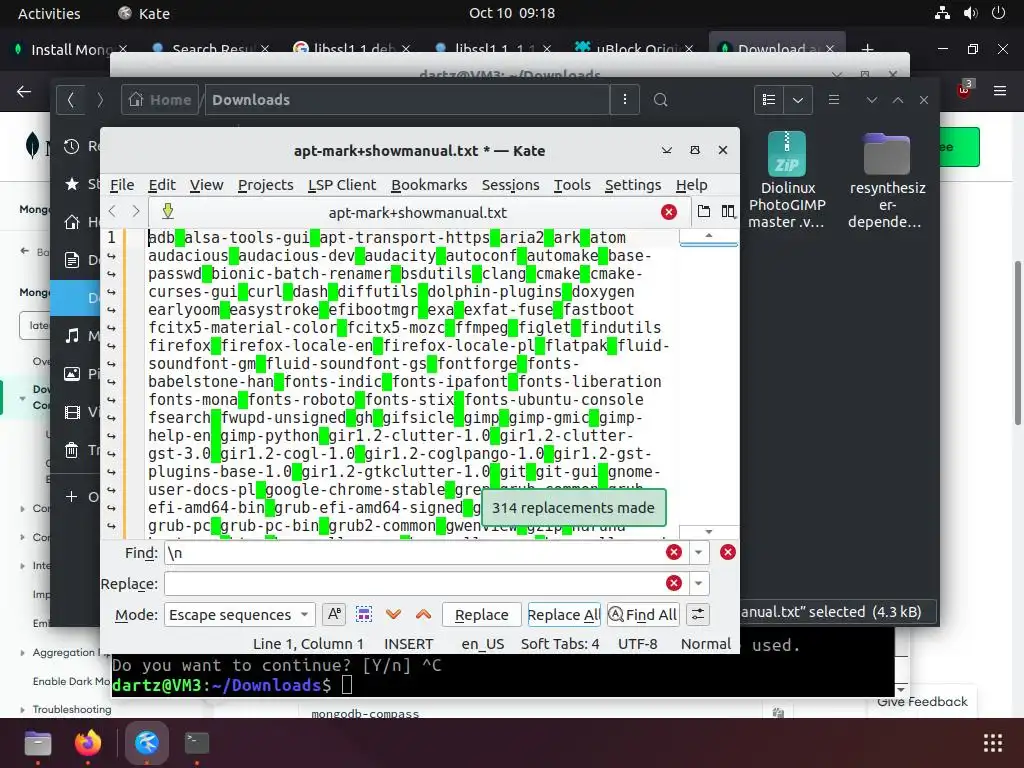Open Soft Tabs: 4 indentation settings
Image resolution: width=1024 pixels, height=768 pixels.
[x=560, y=644]
